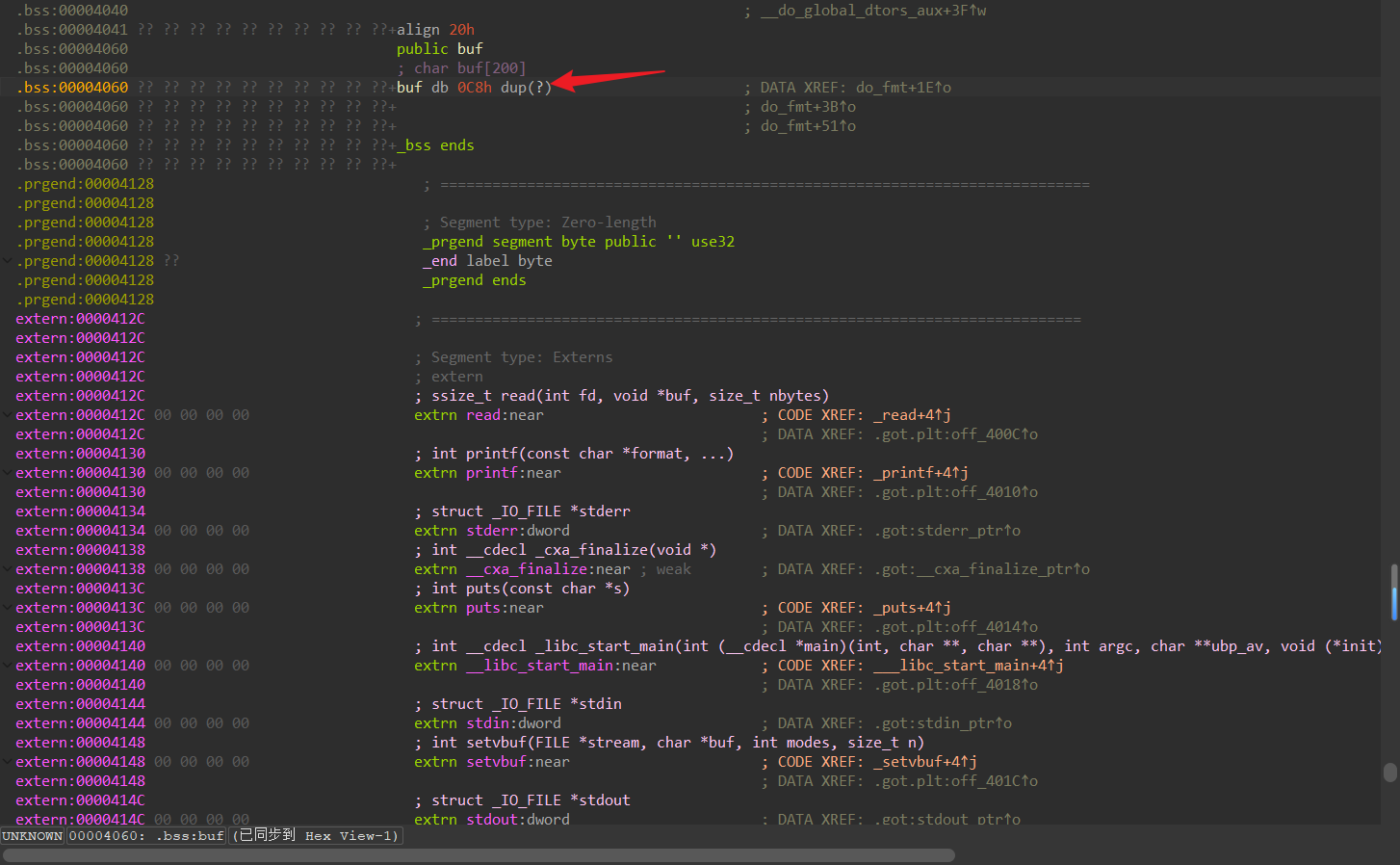This screenshot has height=865, width=1400.
Task: Click the 'struct _IO_FILE *stderr' comment
Action: click(x=522, y=511)
